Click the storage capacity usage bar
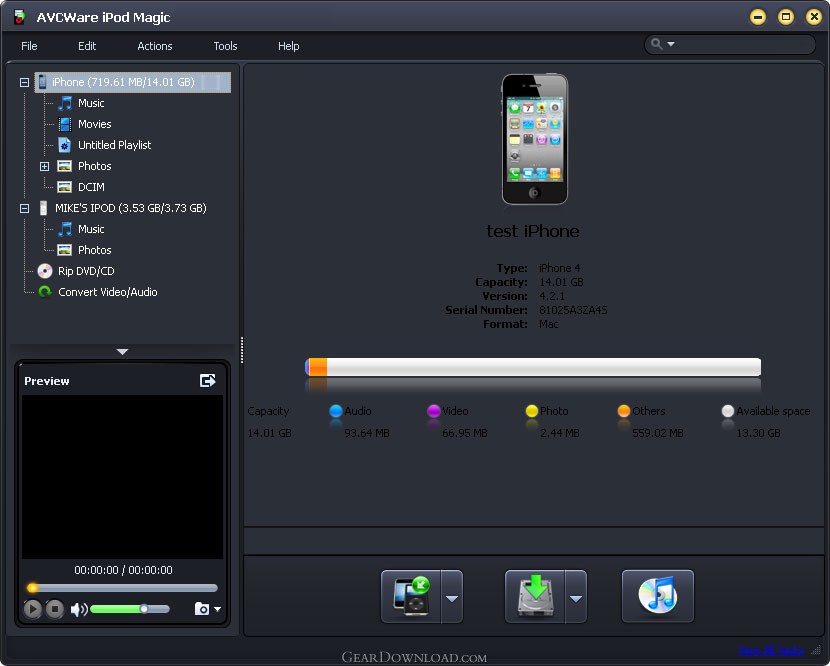Image resolution: width=830 pixels, height=666 pixels. tap(533, 367)
